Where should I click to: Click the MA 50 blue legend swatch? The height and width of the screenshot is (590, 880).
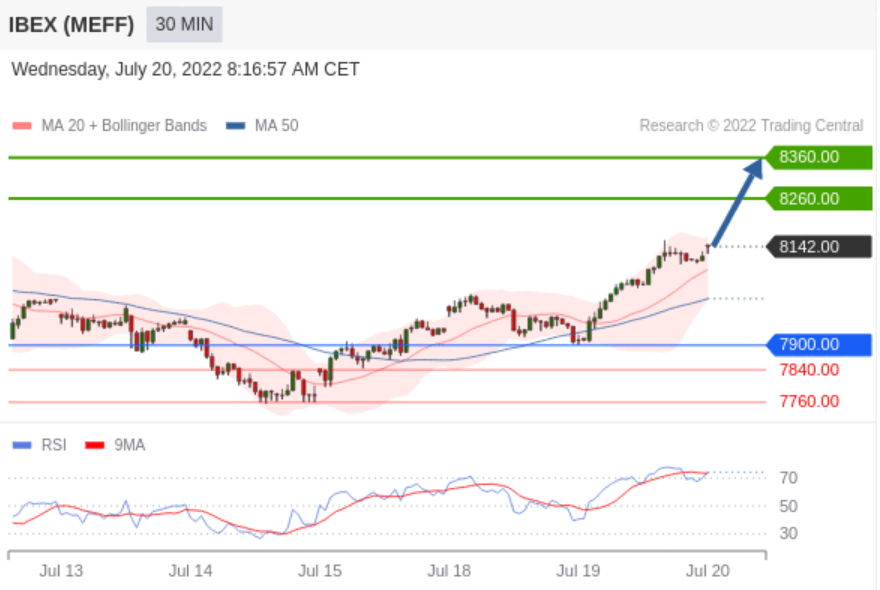tap(236, 126)
